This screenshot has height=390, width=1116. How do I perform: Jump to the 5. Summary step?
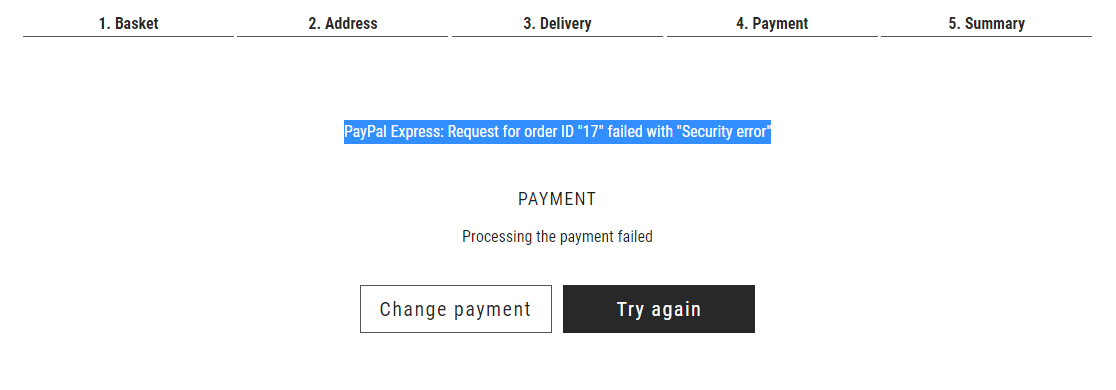(x=986, y=23)
